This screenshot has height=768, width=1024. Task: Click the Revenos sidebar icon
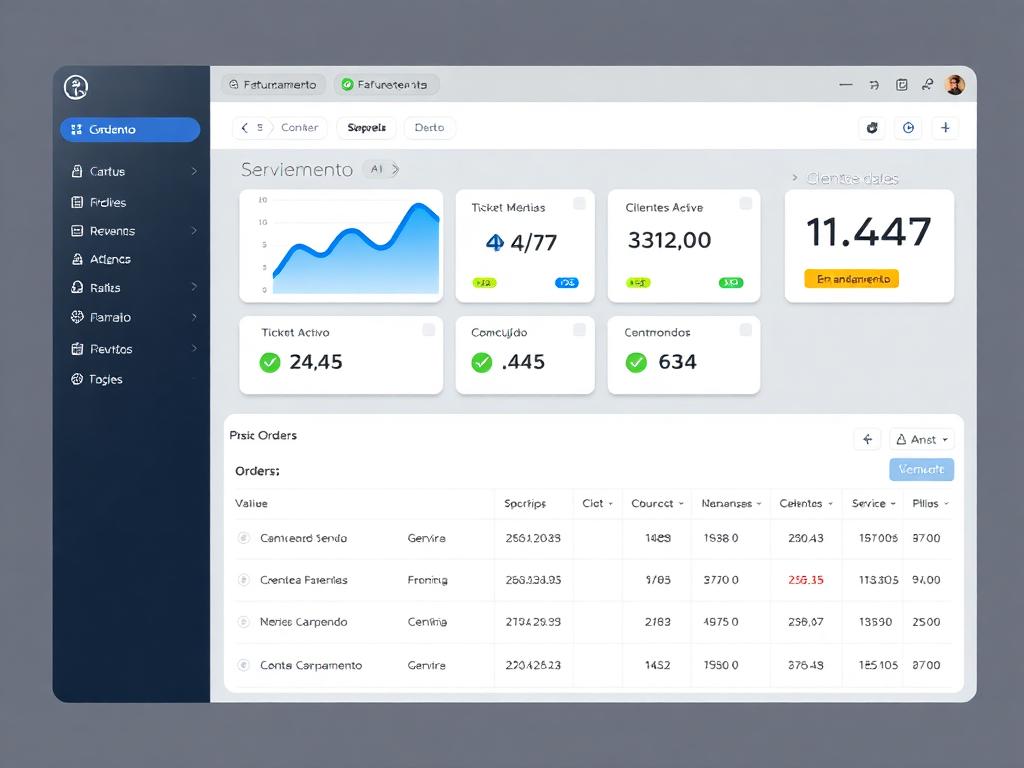77,231
